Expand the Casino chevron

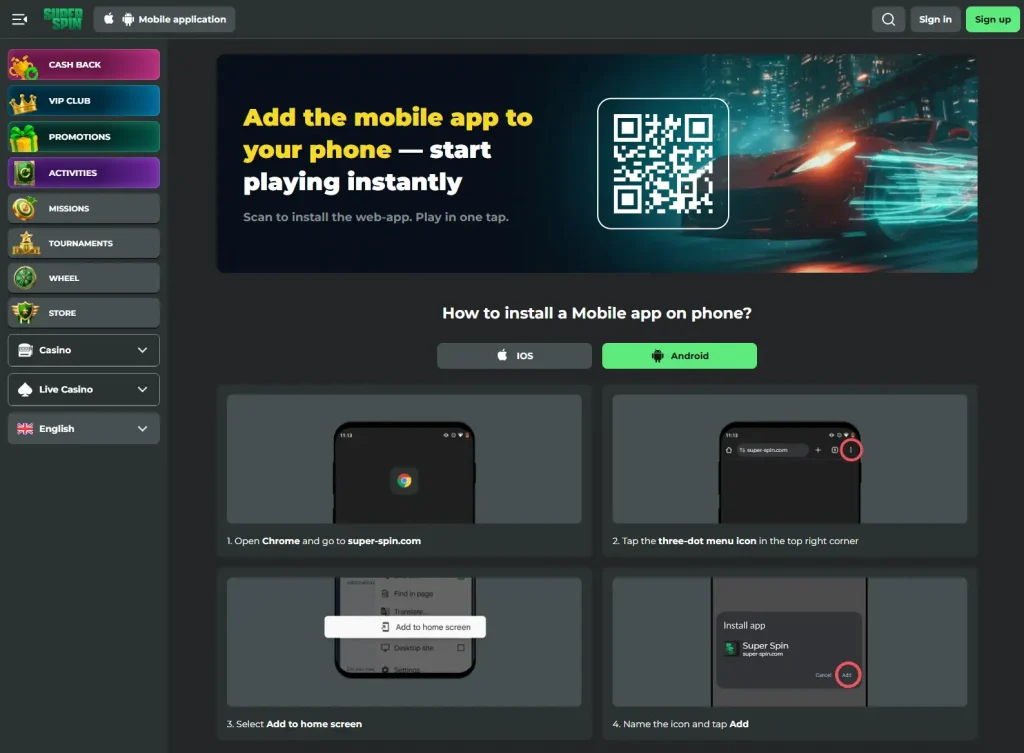click(142, 350)
